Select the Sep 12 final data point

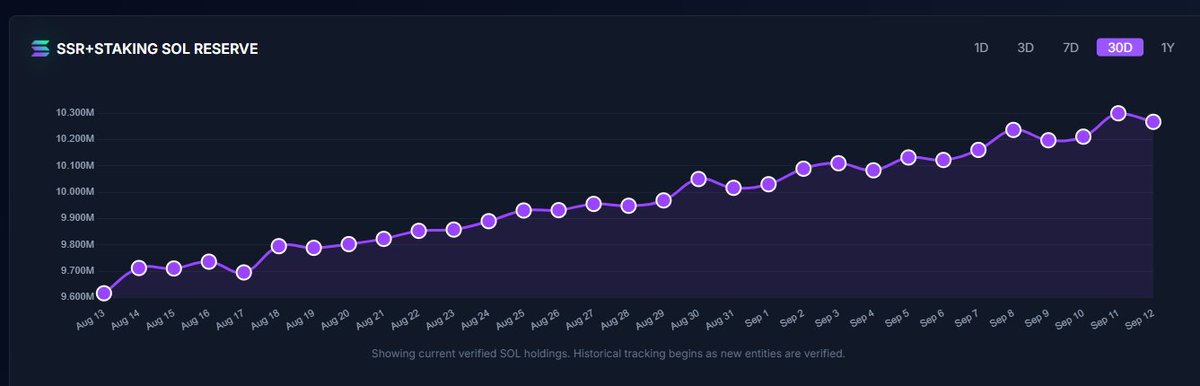pyautogui.click(x=1153, y=121)
